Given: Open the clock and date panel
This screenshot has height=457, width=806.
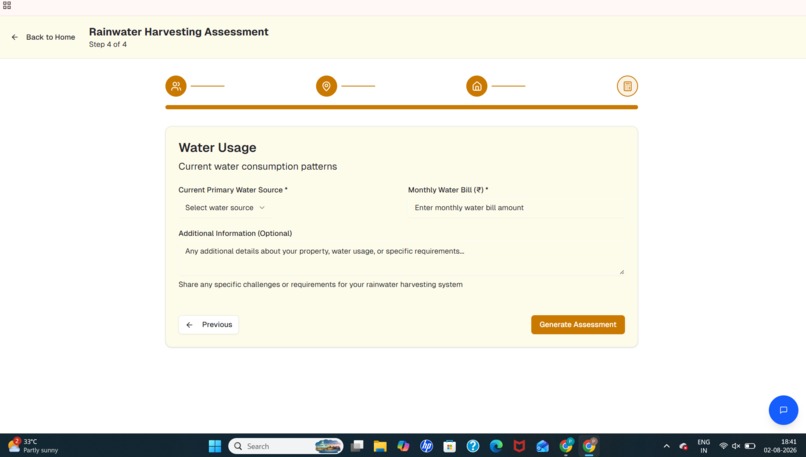Looking at the screenshot, I should tap(780, 446).
